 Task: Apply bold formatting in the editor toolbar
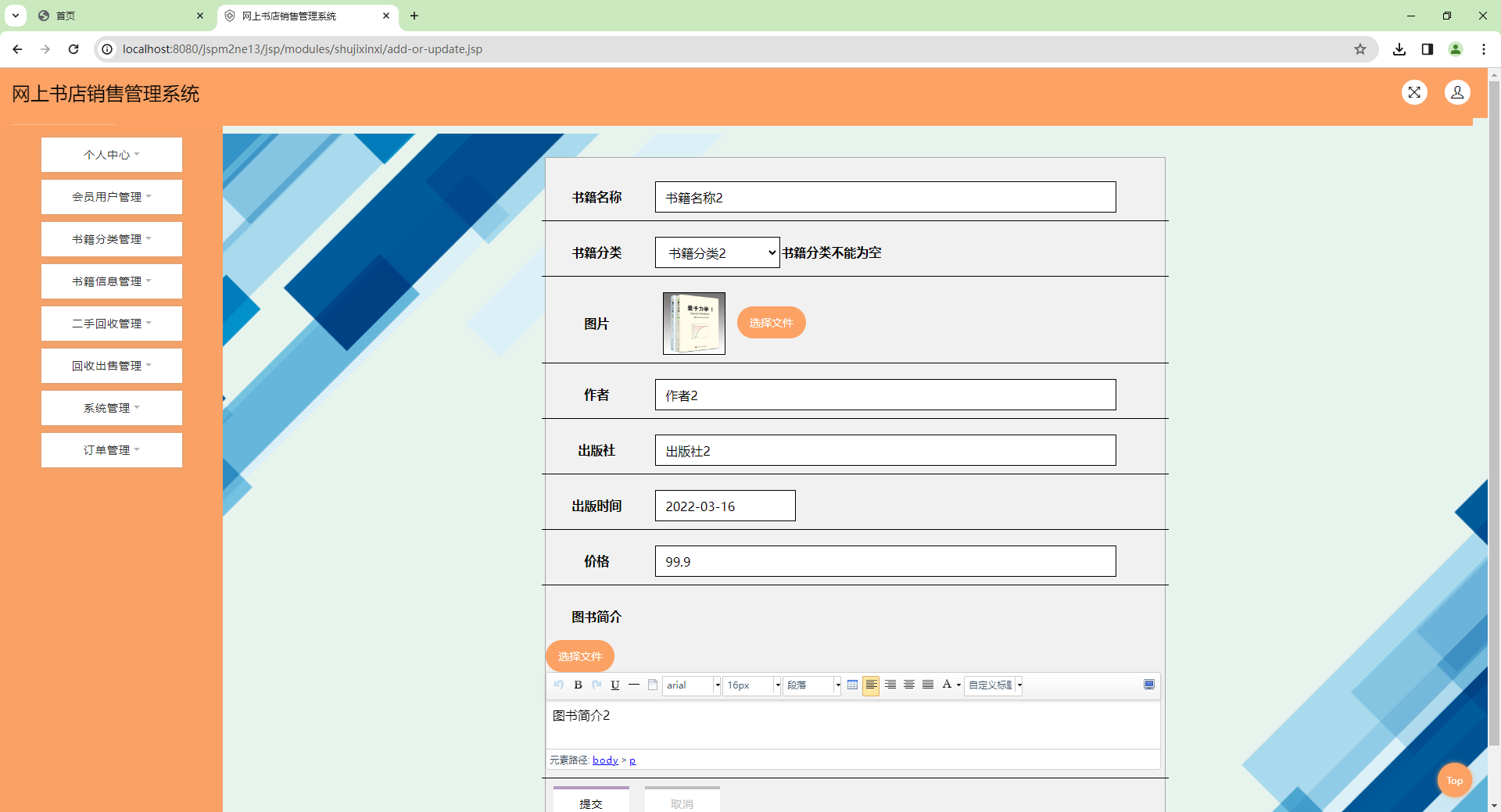tap(578, 685)
